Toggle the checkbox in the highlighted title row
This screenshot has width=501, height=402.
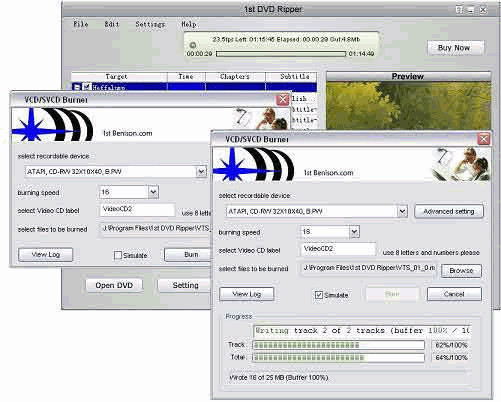click(x=87, y=87)
